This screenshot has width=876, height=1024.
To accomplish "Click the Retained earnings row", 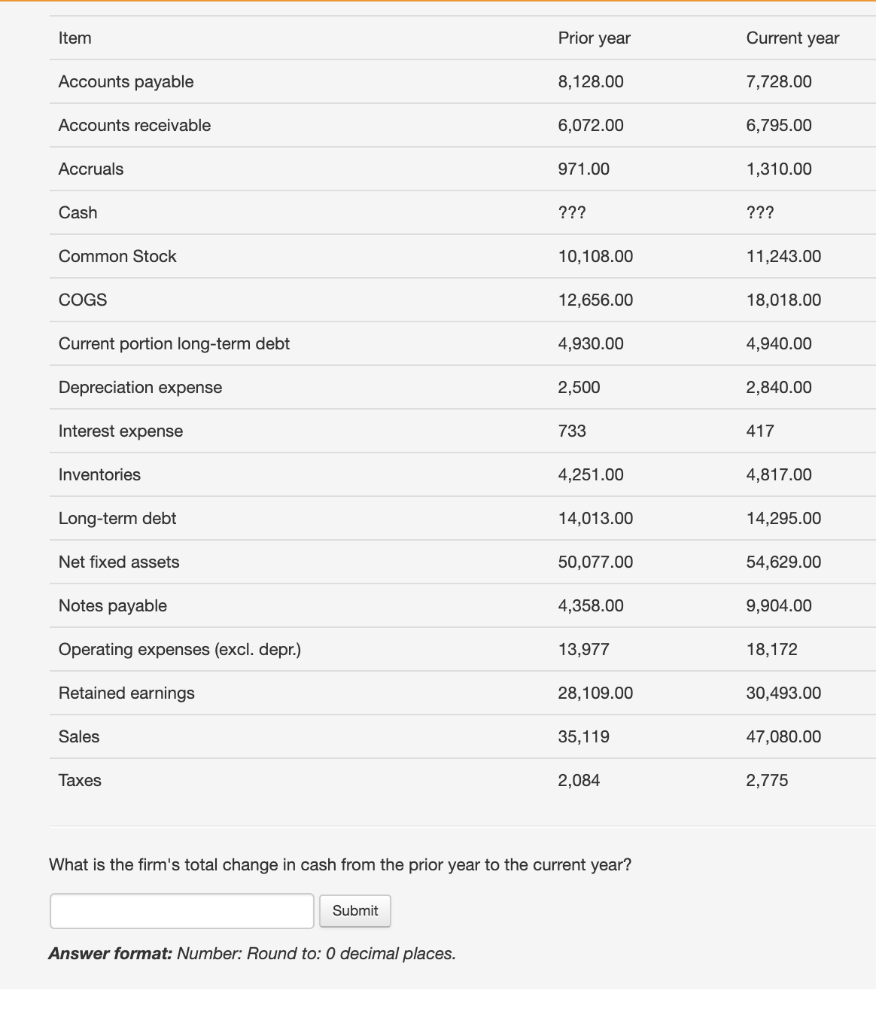I will click(125, 693).
